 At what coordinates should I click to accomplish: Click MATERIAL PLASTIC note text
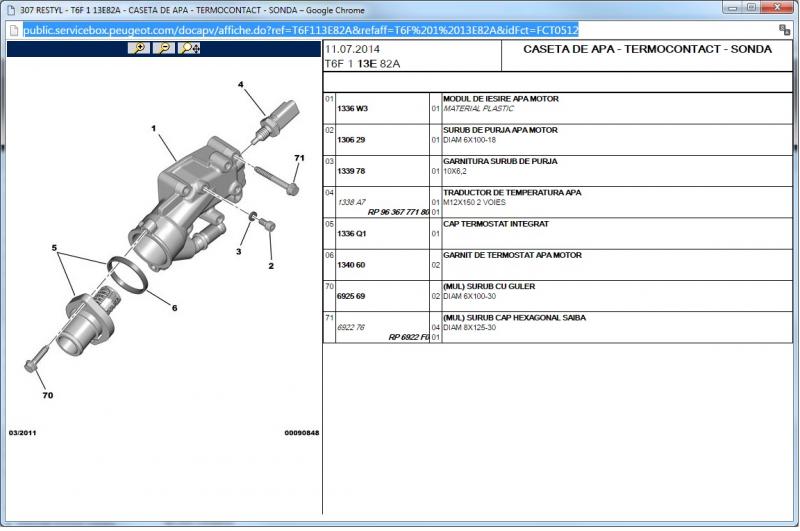(478, 109)
